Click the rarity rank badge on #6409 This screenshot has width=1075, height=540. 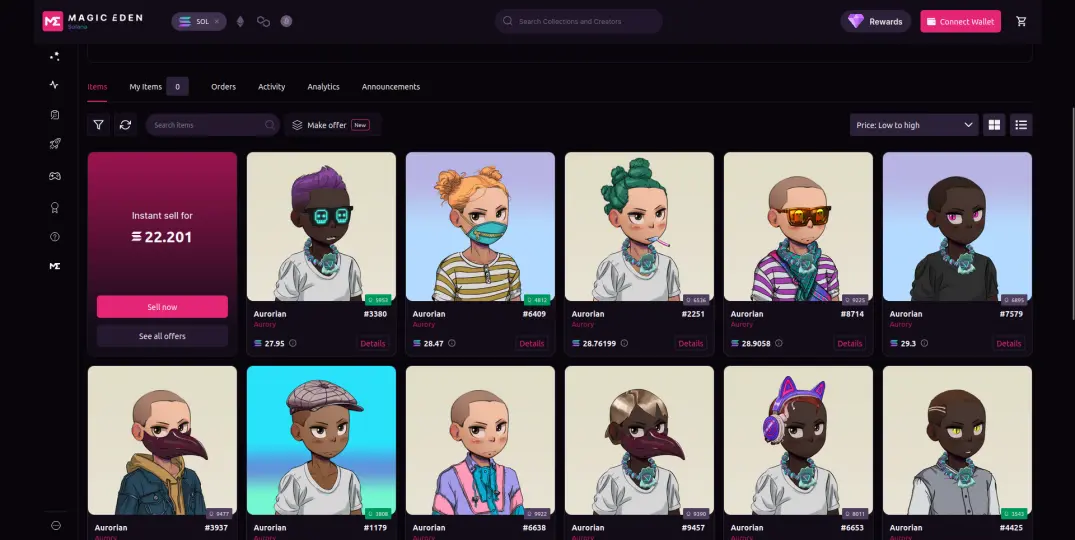(x=537, y=299)
